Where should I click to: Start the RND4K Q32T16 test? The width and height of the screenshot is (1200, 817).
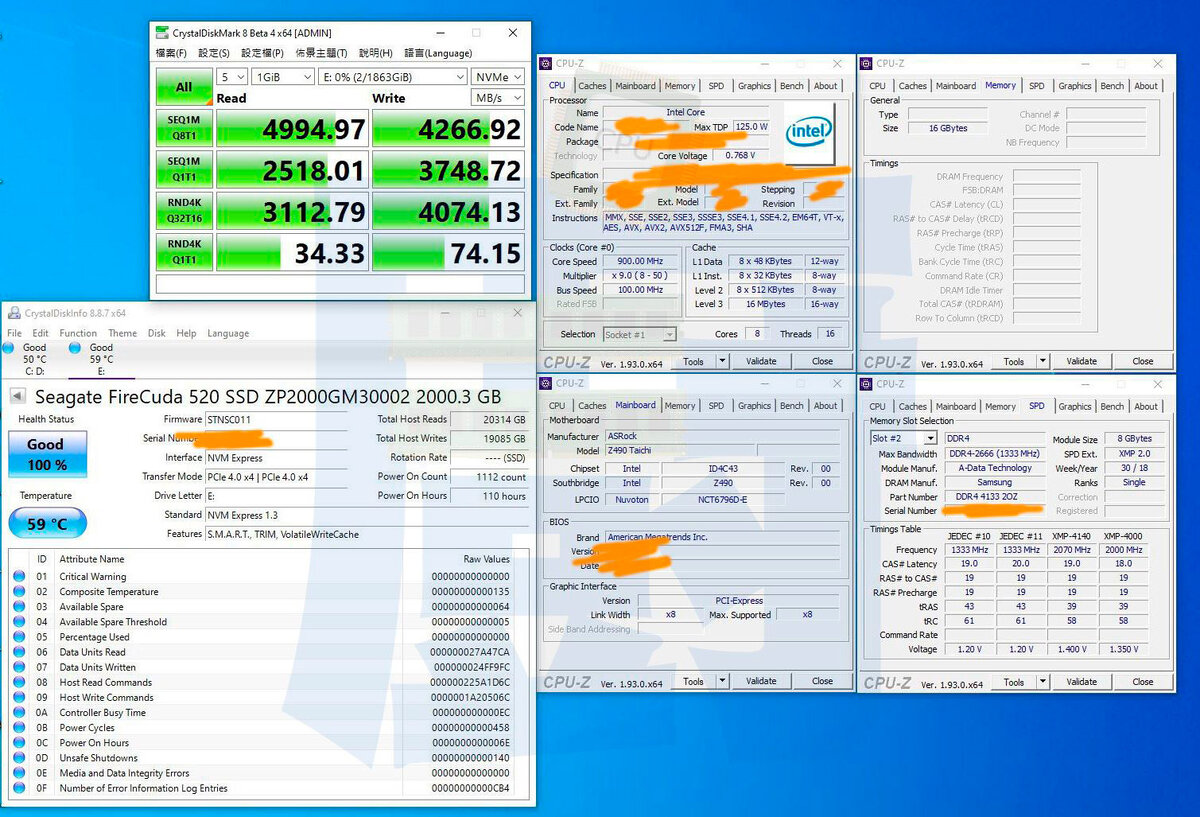(x=184, y=211)
